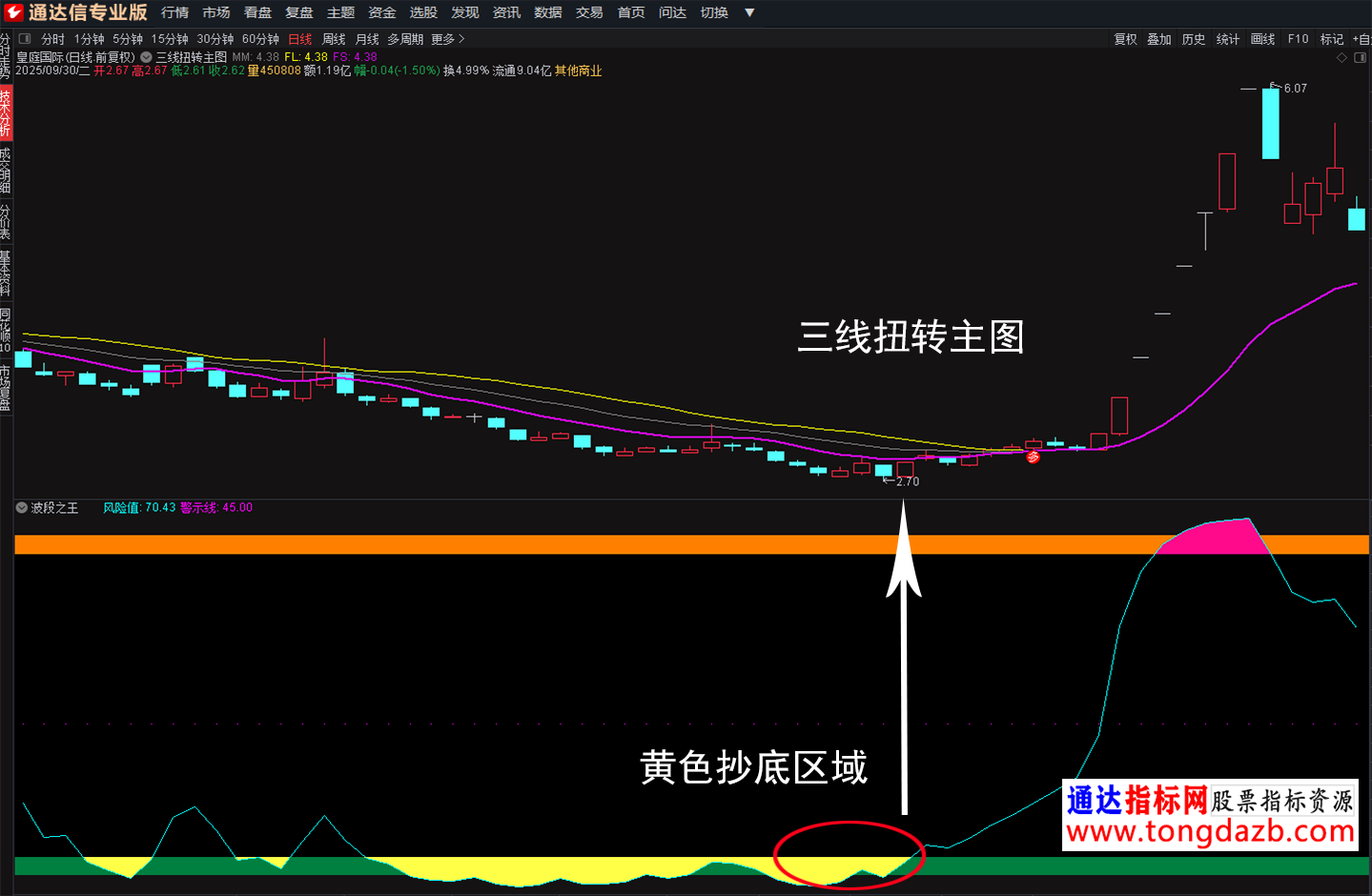Click the 三线扭转主图 indicator name label
Image resolution: width=1372 pixels, height=896 pixels.
pyautogui.click(x=192, y=57)
